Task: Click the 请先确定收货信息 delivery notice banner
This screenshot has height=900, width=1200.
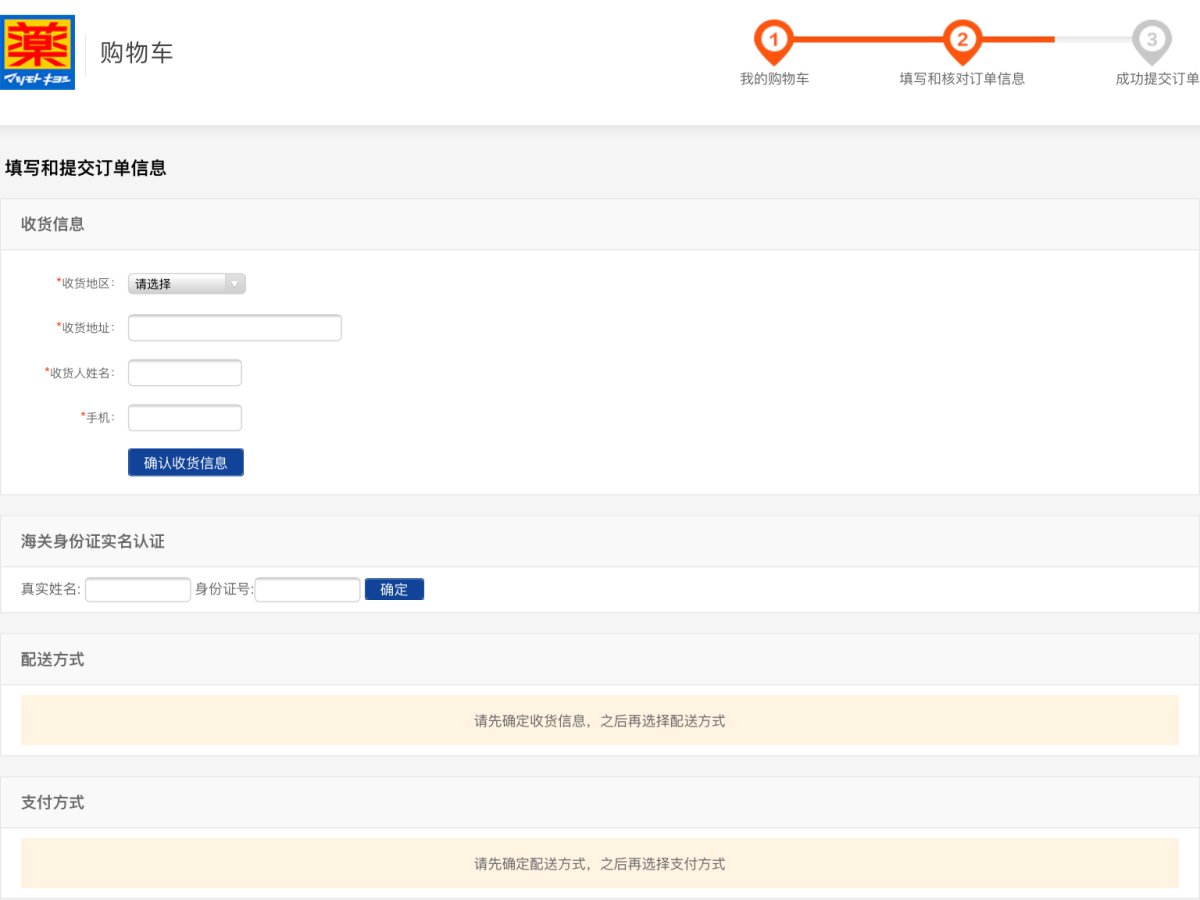Action: pyautogui.click(x=600, y=721)
